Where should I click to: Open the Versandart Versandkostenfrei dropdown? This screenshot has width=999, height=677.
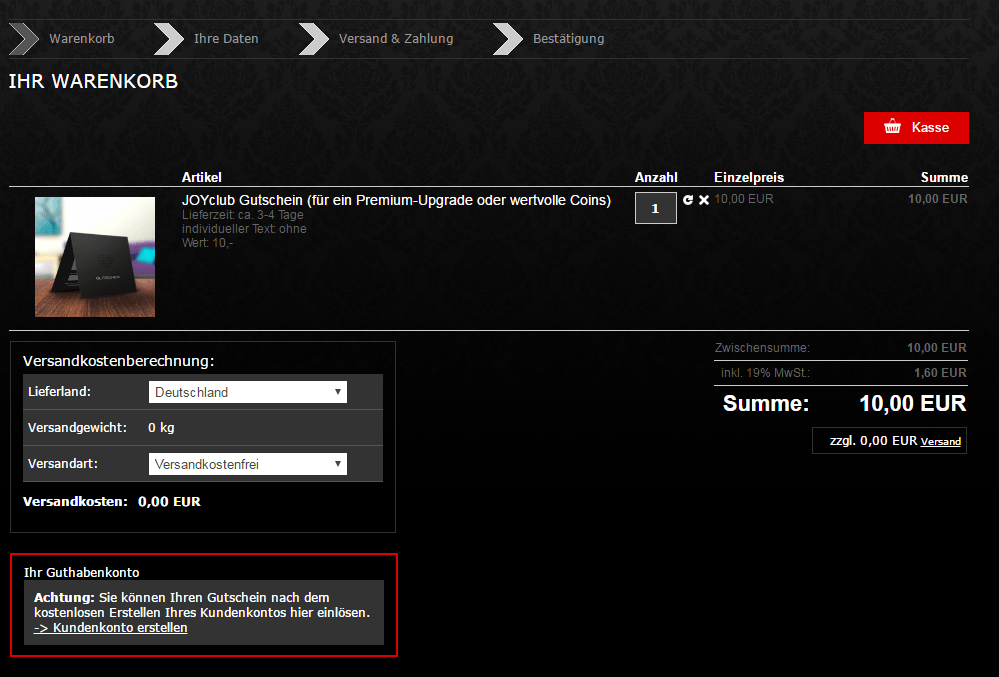point(248,464)
